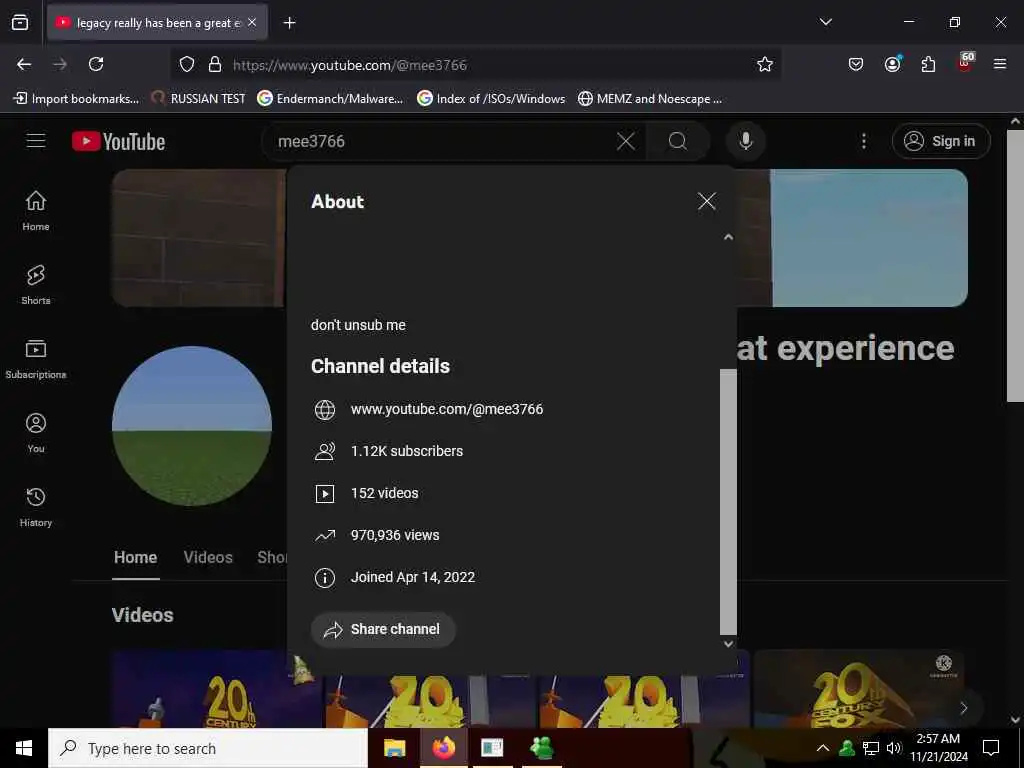1024x768 pixels.
Task: Click the channel profile avatar
Action: tap(192, 426)
